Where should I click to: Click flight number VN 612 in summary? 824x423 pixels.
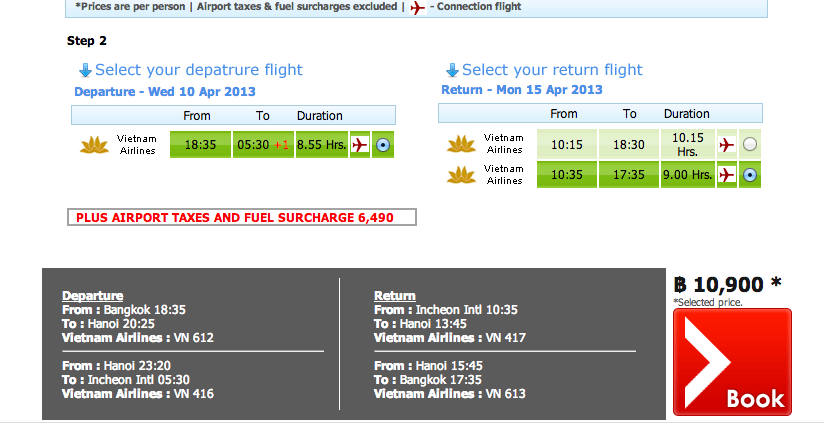[194, 337]
